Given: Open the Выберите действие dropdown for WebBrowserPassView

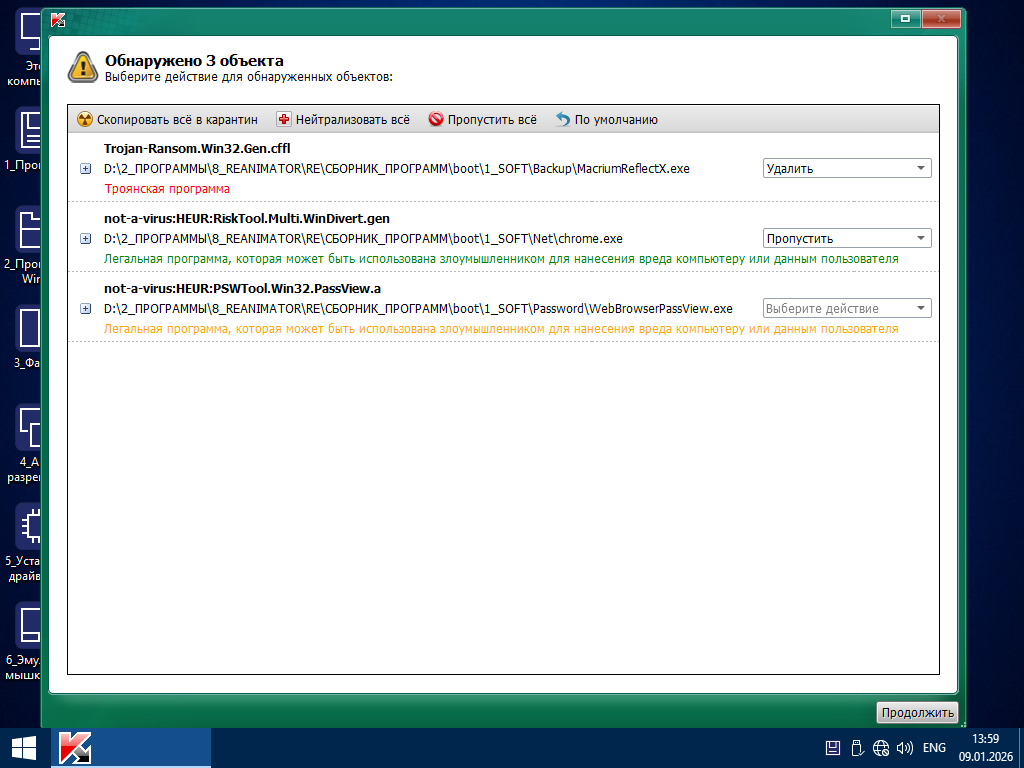Looking at the screenshot, I should click(x=847, y=309).
